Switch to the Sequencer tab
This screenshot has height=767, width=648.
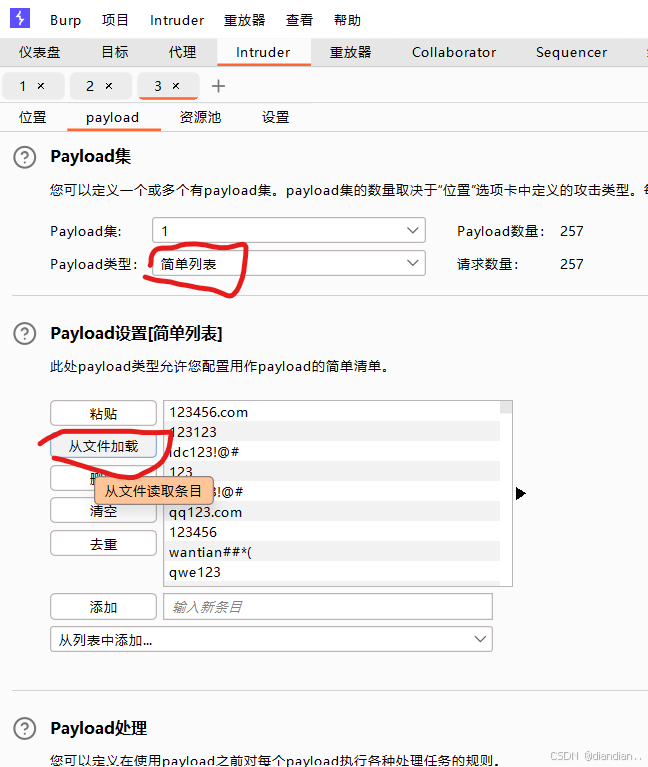click(x=571, y=52)
